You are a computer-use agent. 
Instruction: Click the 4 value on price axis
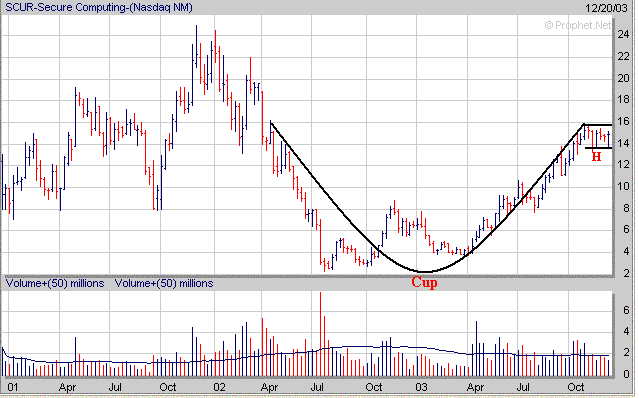click(x=626, y=251)
